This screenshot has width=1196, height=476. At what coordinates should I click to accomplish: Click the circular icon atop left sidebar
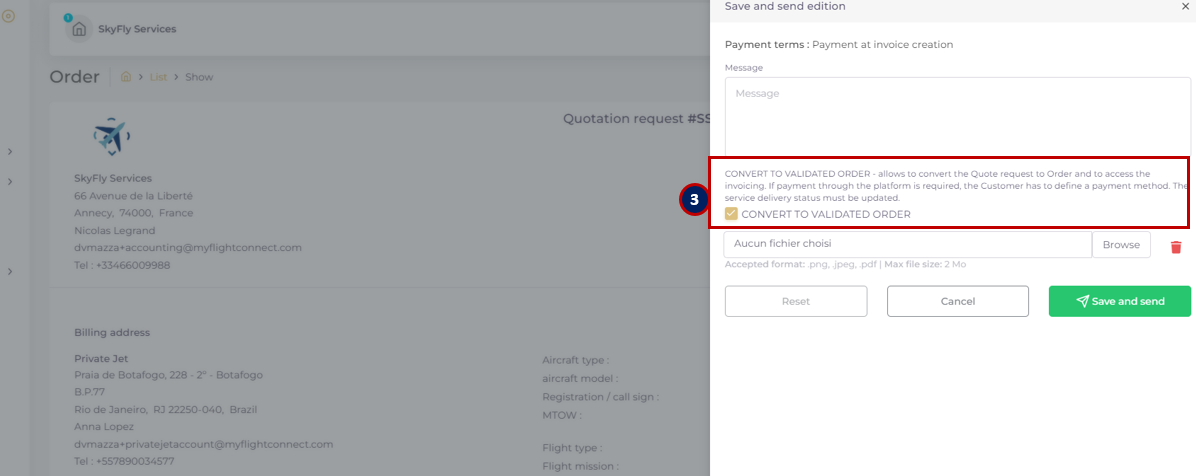pos(9,15)
